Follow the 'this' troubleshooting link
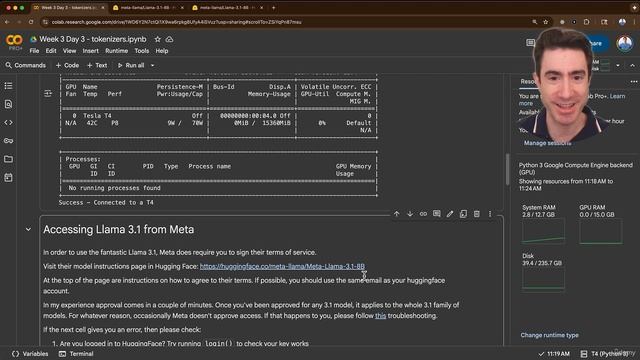Viewport: 640px width, 360px height. (380, 316)
